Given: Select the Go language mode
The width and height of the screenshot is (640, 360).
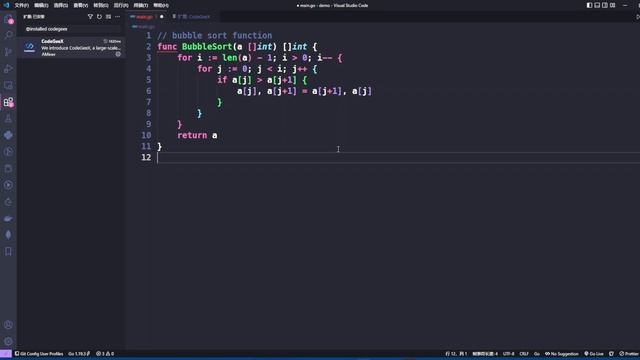Looking at the screenshot, I should pos(537,353).
